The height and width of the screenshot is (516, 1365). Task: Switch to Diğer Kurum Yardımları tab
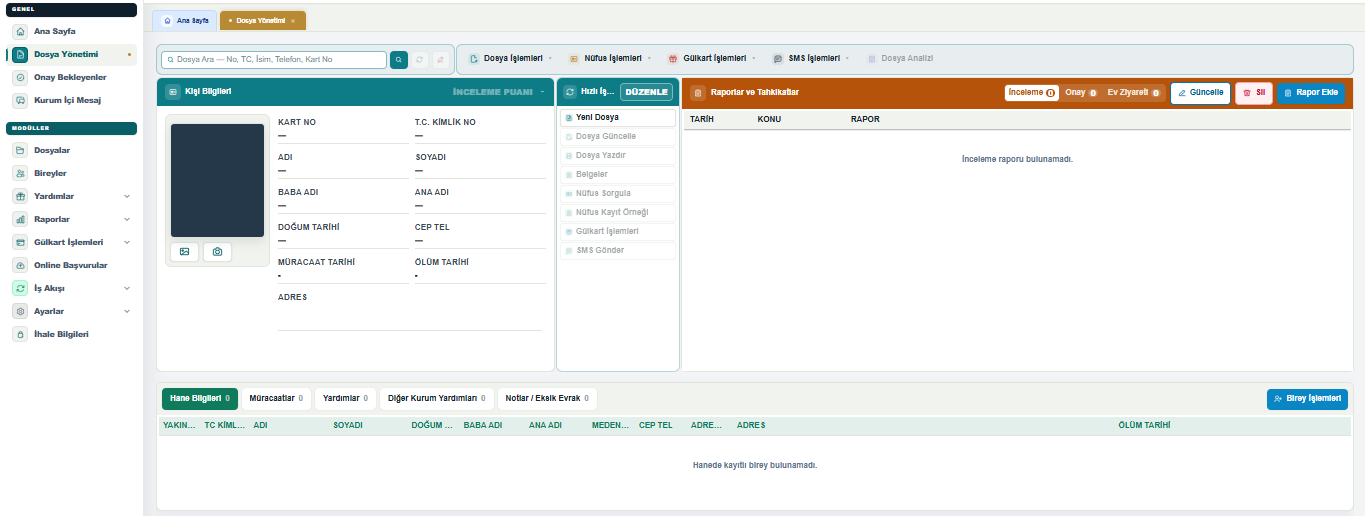click(x=437, y=399)
